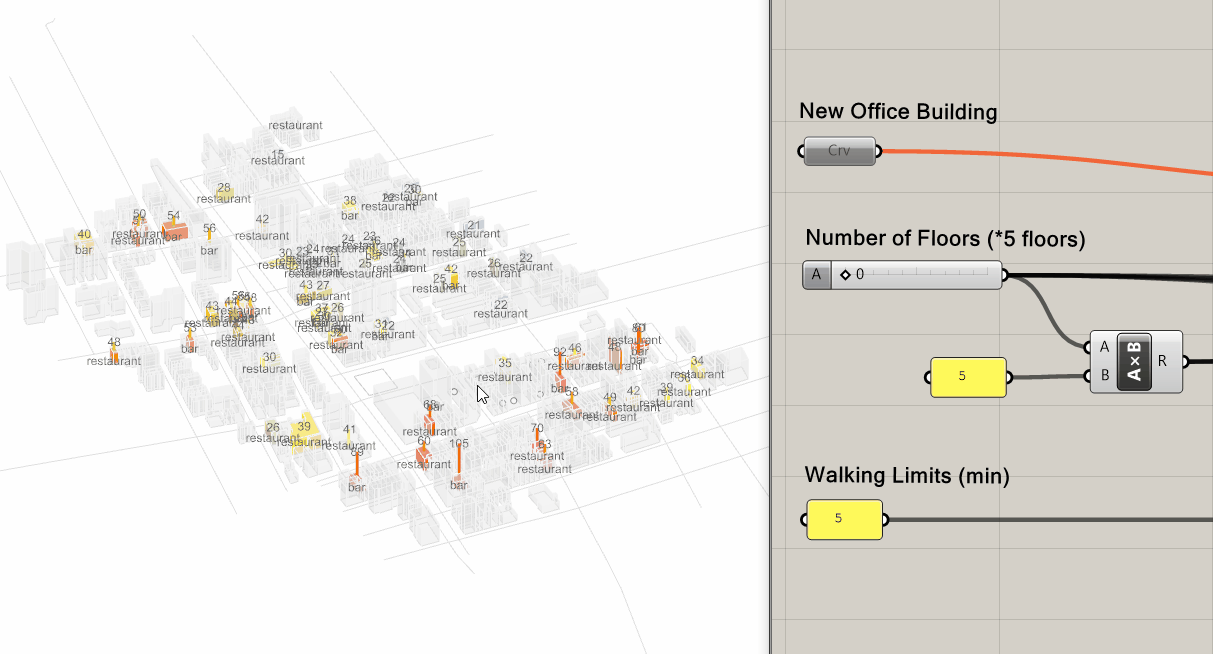
Task: Click the diamond handle of the floors slider
Action: click(x=845, y=275)
